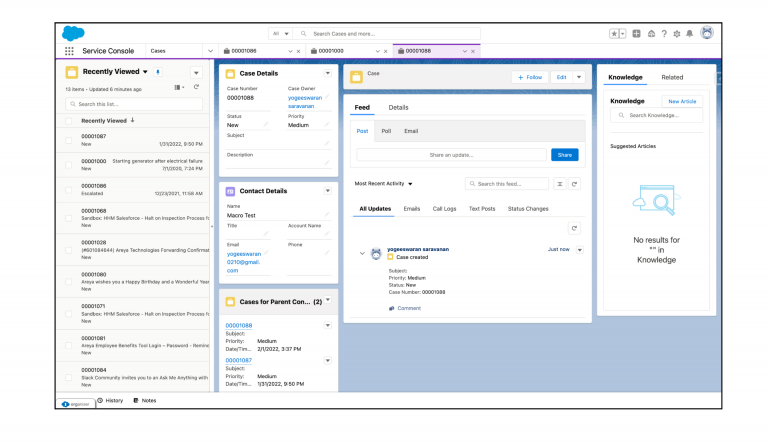Select checkbox for case 00001000 in list

(x=69, y=165)
